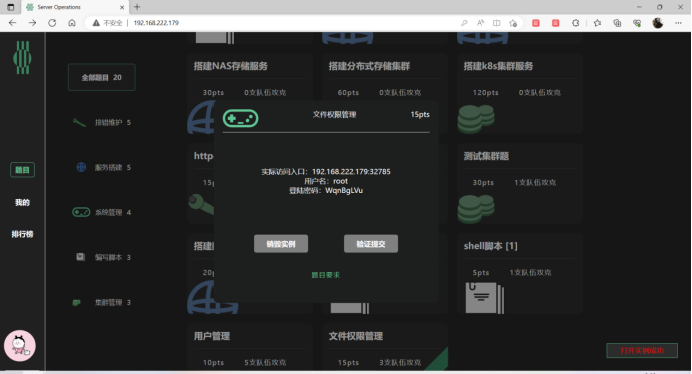The width and height of the screenshot is (692, 374).
Task: Open the favorites list
Action: point(597,23)
